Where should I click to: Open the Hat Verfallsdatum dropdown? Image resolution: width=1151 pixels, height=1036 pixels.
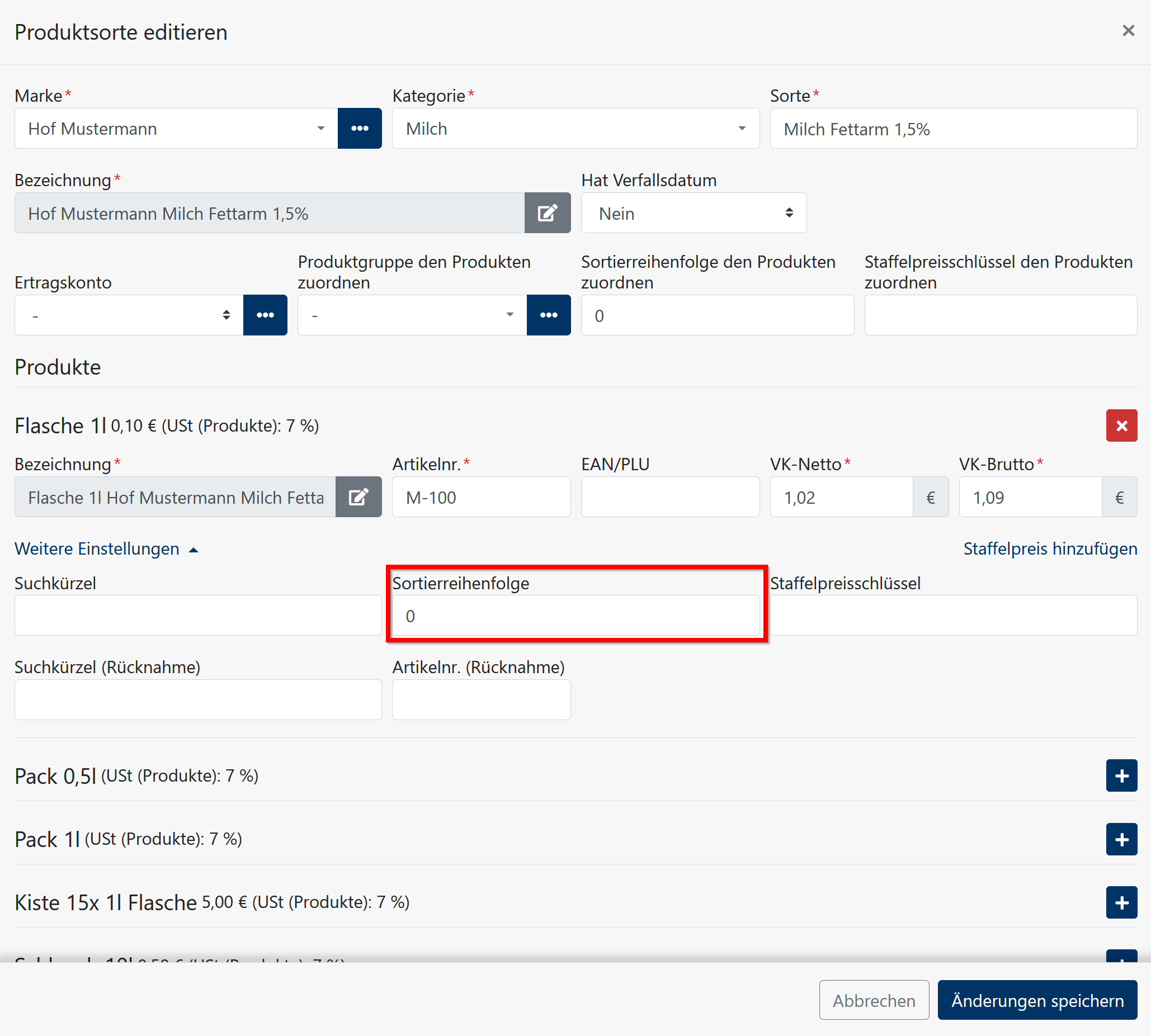point(693,213)
